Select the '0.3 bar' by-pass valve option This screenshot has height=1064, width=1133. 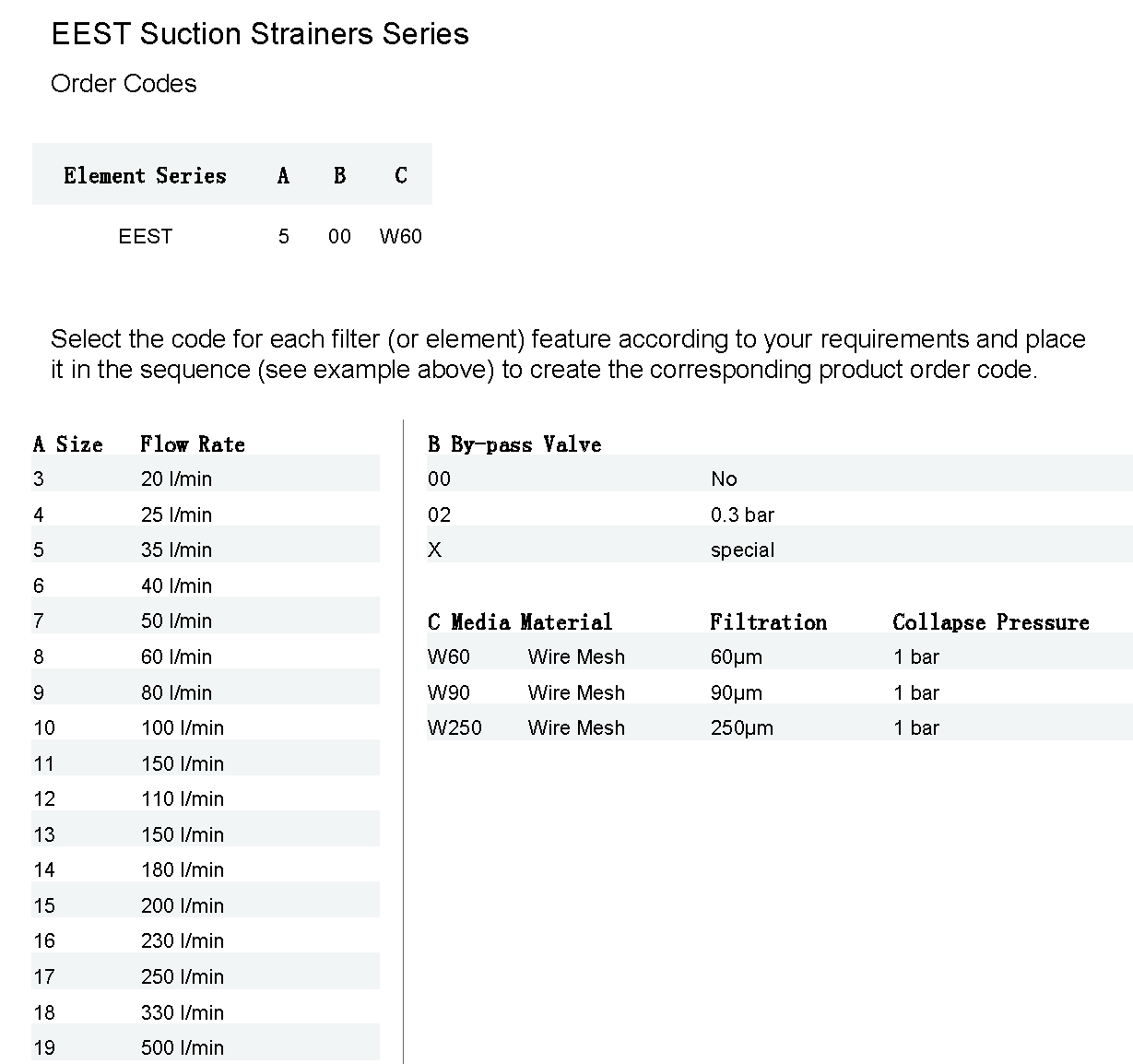coord(742,514)
